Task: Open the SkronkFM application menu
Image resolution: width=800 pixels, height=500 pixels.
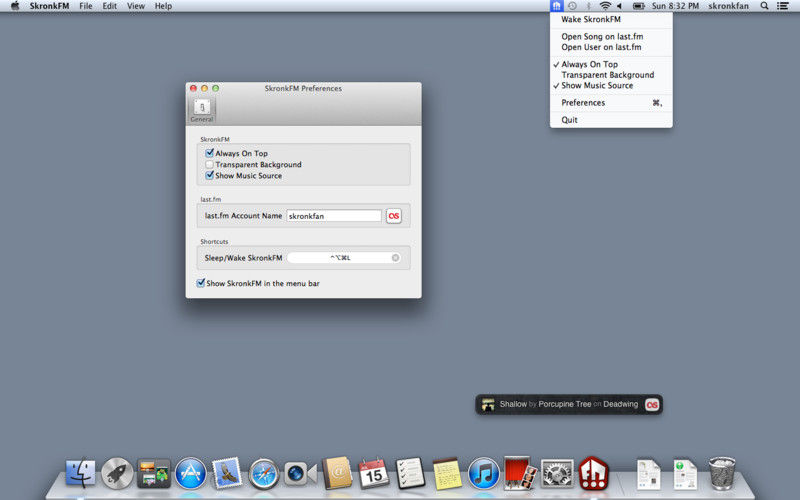Action: tap(49, 6)
